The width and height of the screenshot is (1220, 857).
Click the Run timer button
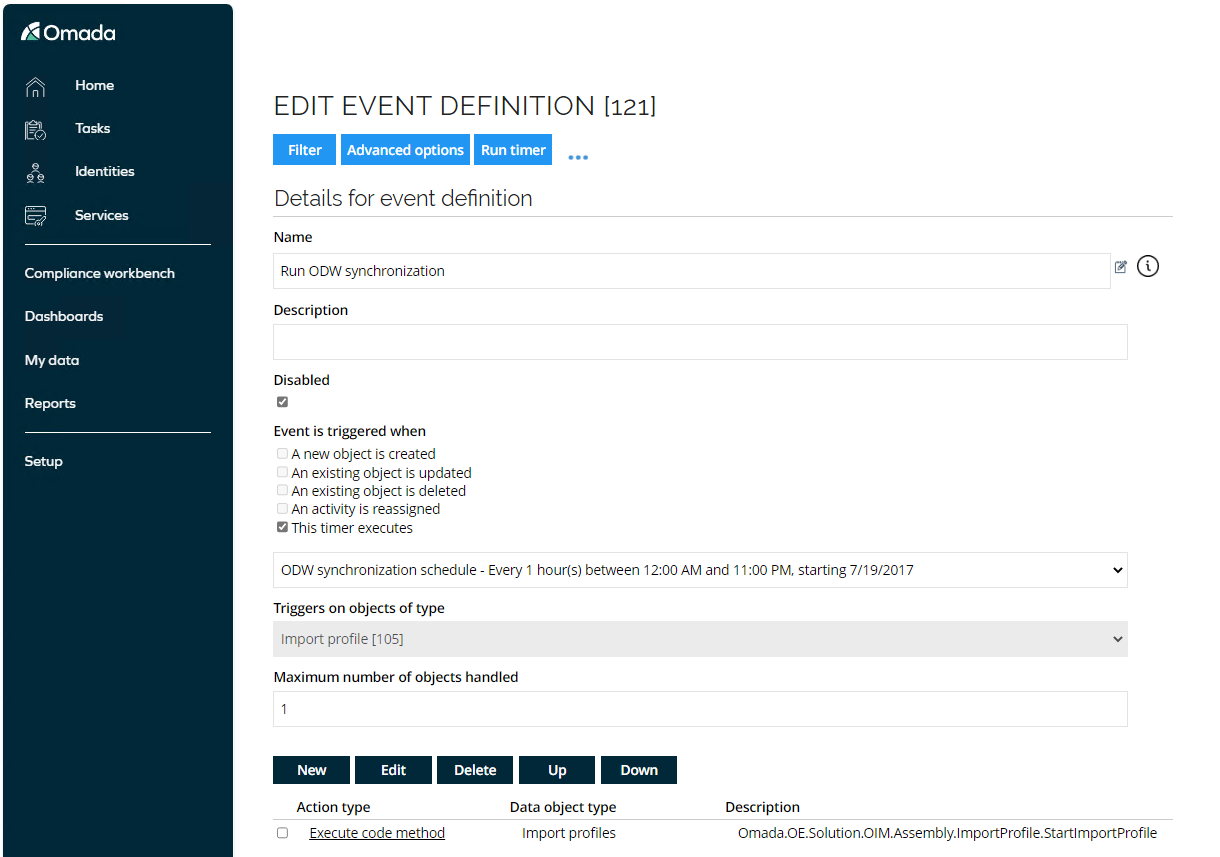tap(513, 150)
